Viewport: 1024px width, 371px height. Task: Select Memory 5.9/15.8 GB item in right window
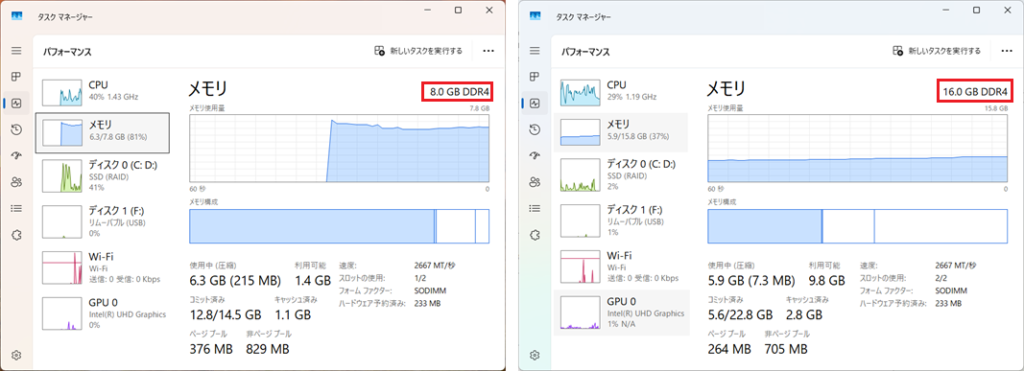coord(620,132)
